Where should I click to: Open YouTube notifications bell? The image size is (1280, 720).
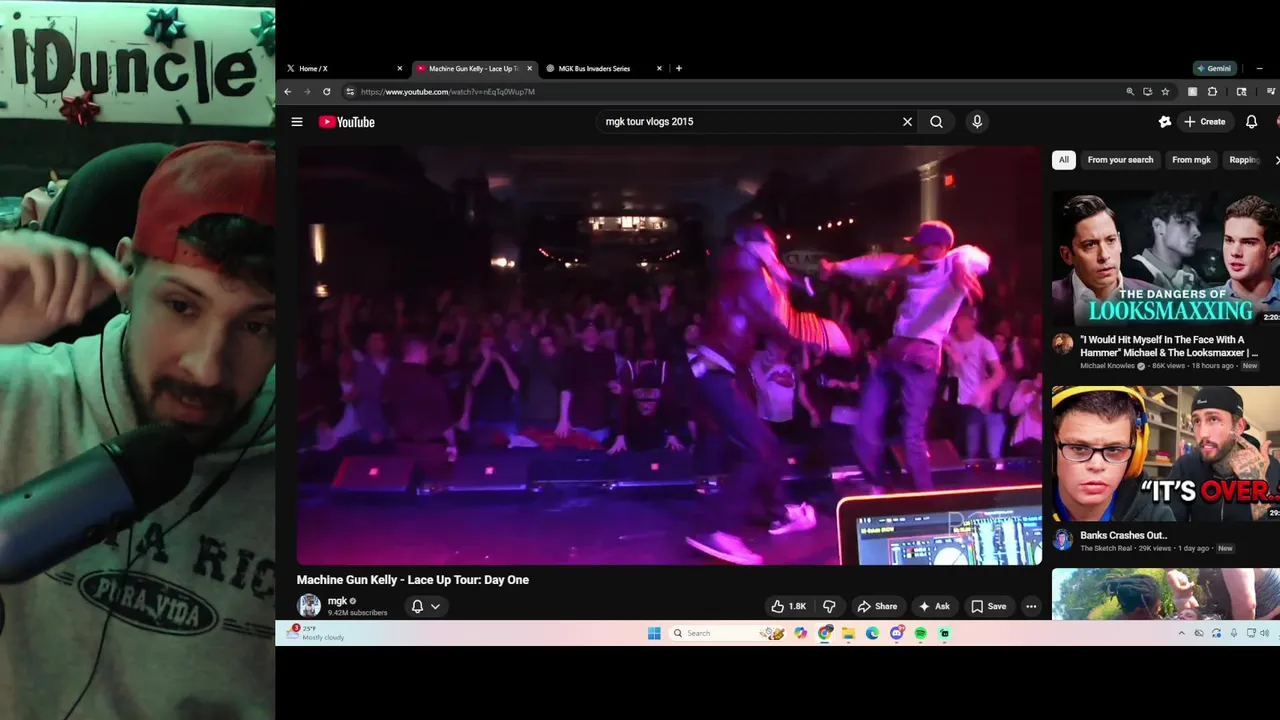click(1251, 122)
